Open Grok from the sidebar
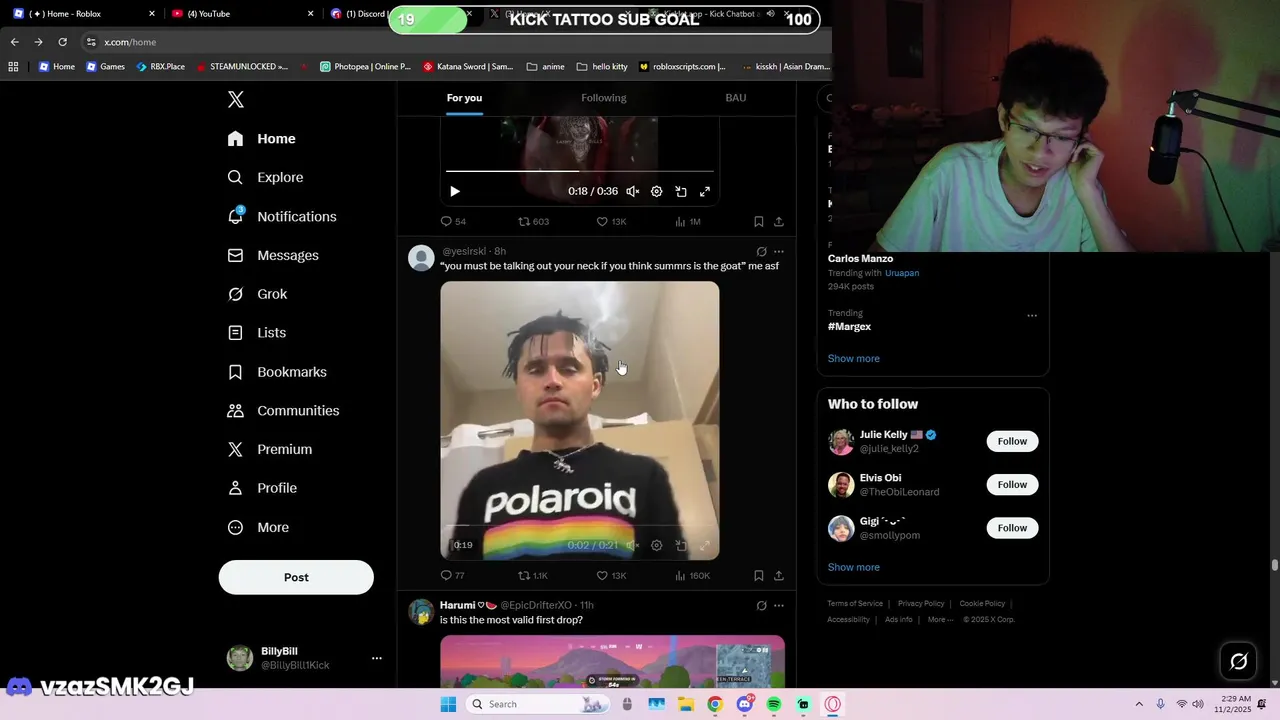The height and width of the screenshot is (720, 1280). pos(257,294)
